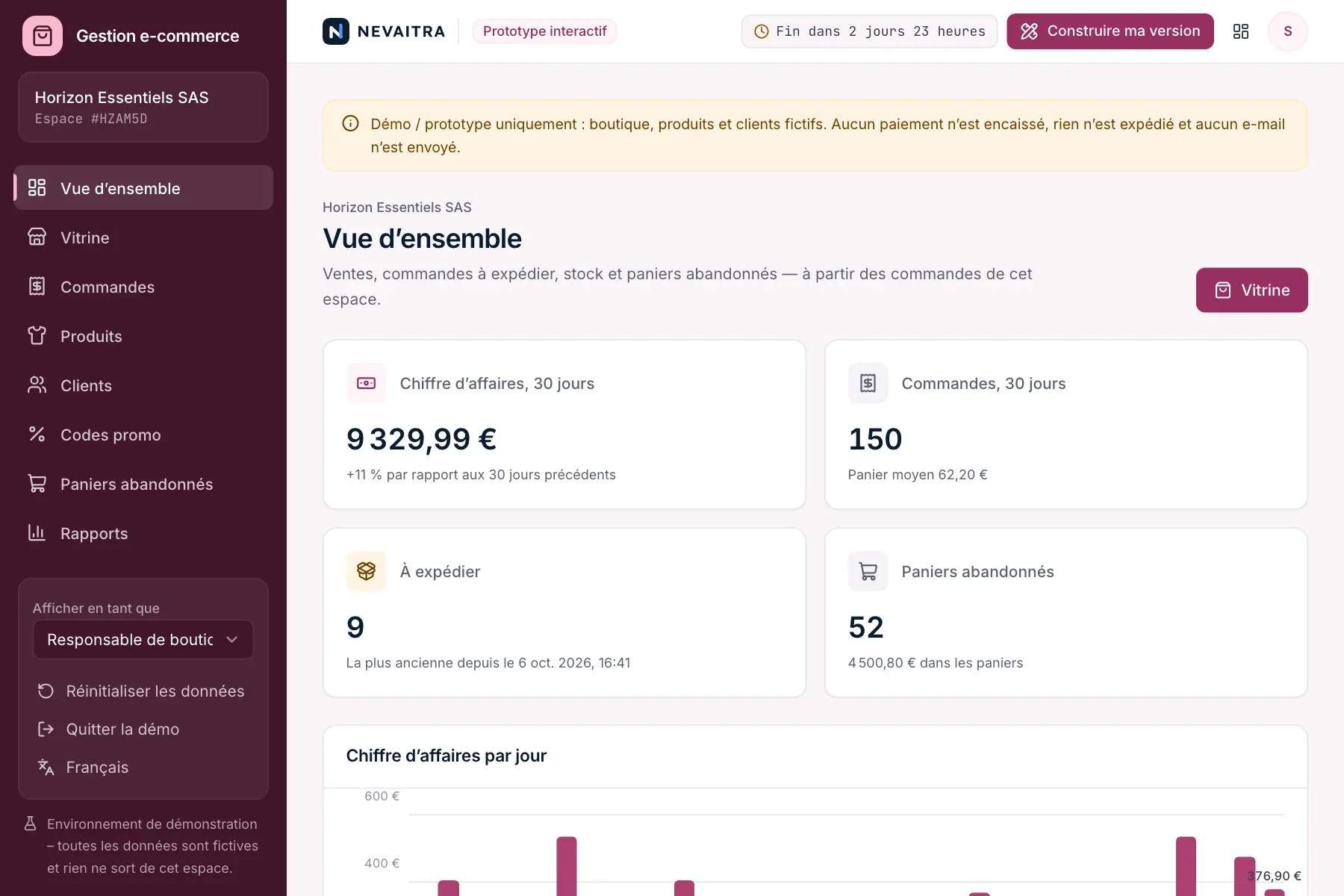Click the Gestion e-commerce shopping bag logo
Image resolution: width=1344 pixels, height=896 pixels.
pos(43,36)
